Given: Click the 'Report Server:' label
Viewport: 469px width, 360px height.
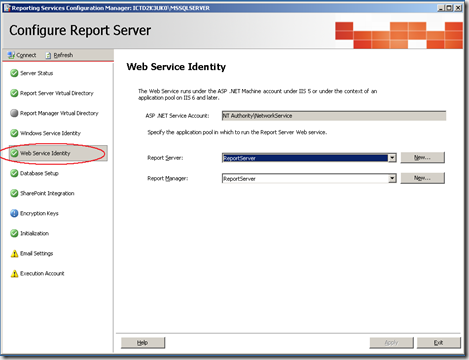Looking at the screenshot, I should [165, 158].
